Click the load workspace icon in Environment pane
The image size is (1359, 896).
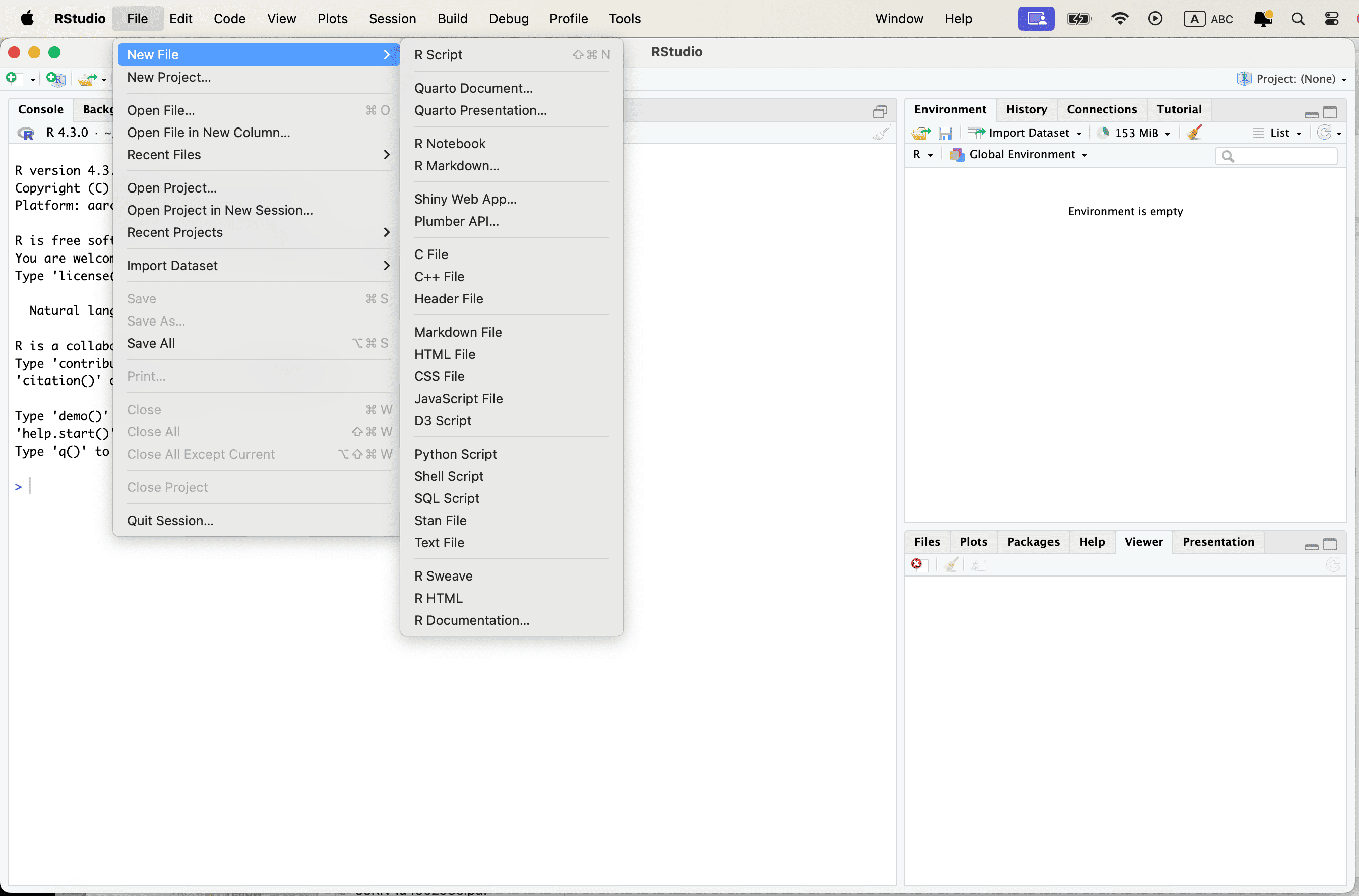(x=920, y=133)
